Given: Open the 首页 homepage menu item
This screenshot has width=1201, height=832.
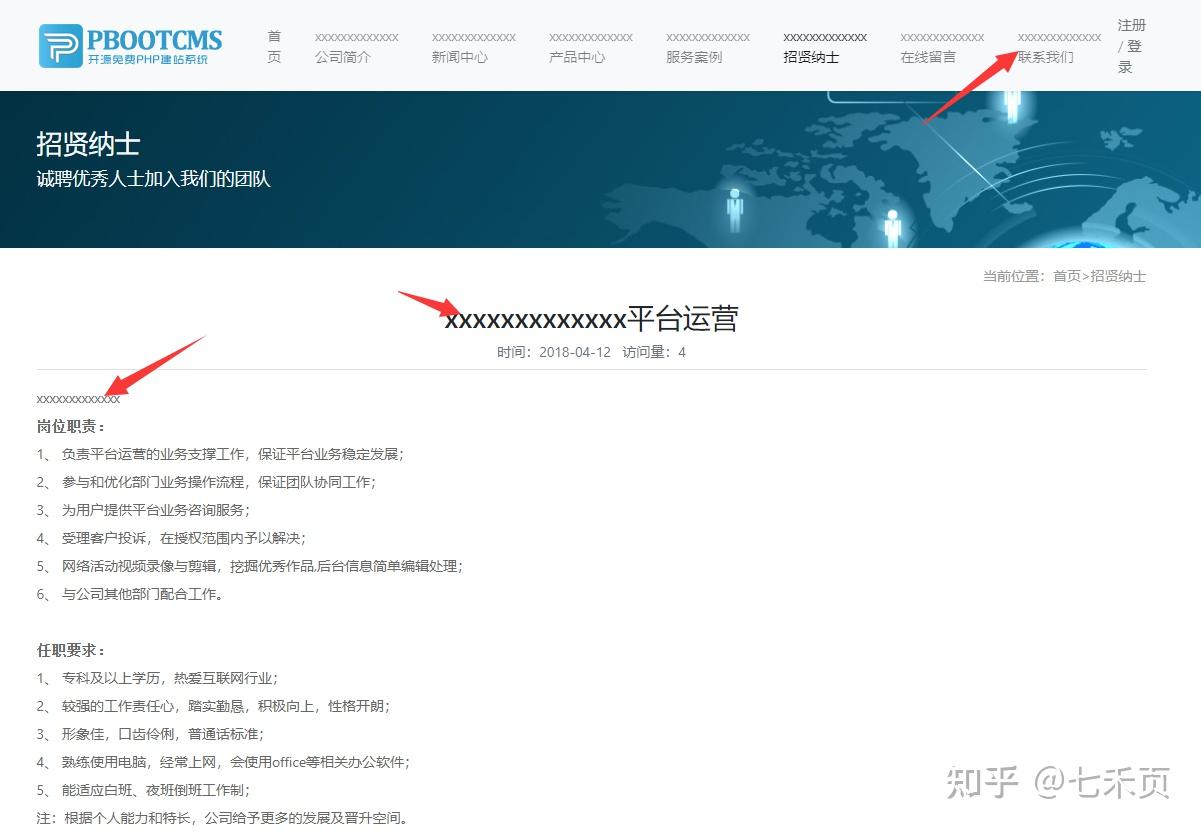Looking at the screenshot, I should 274,45.
